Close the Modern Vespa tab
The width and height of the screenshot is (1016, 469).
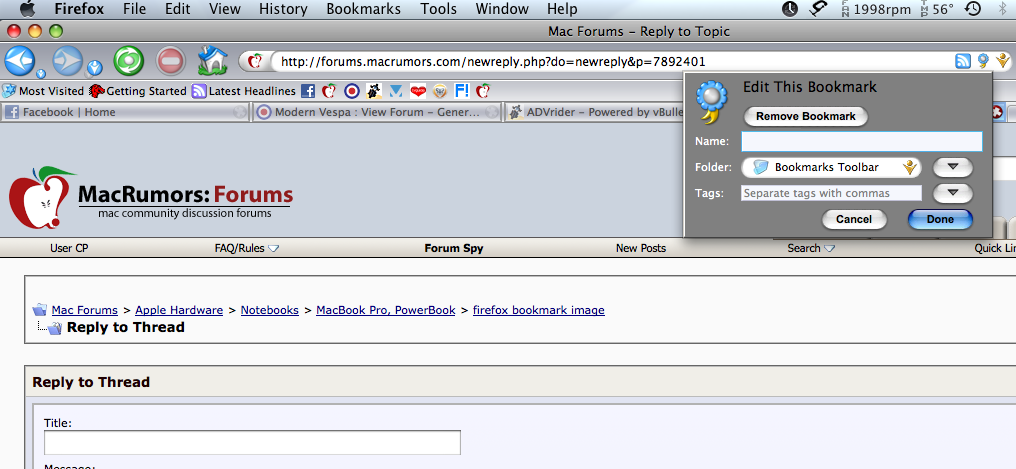pyautogui.click(x=492, y=112)
